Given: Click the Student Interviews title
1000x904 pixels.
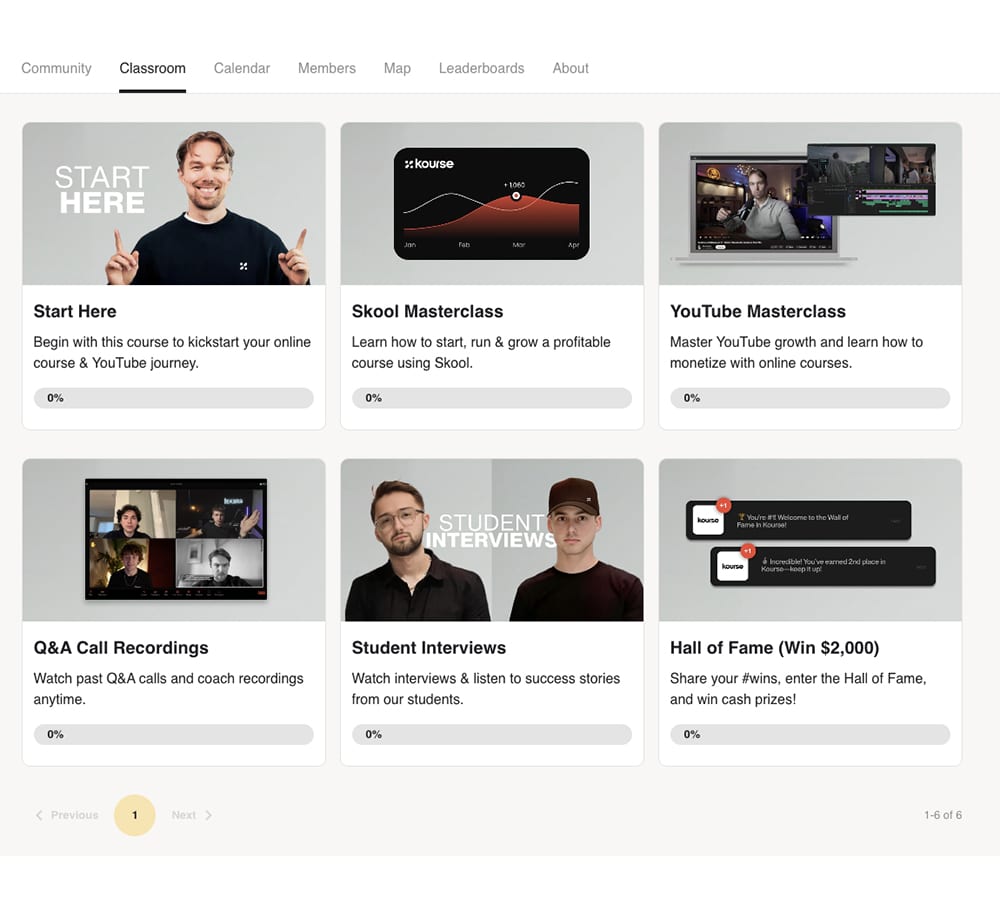Looking at the screenshot, I should click(x=429, y=648).
